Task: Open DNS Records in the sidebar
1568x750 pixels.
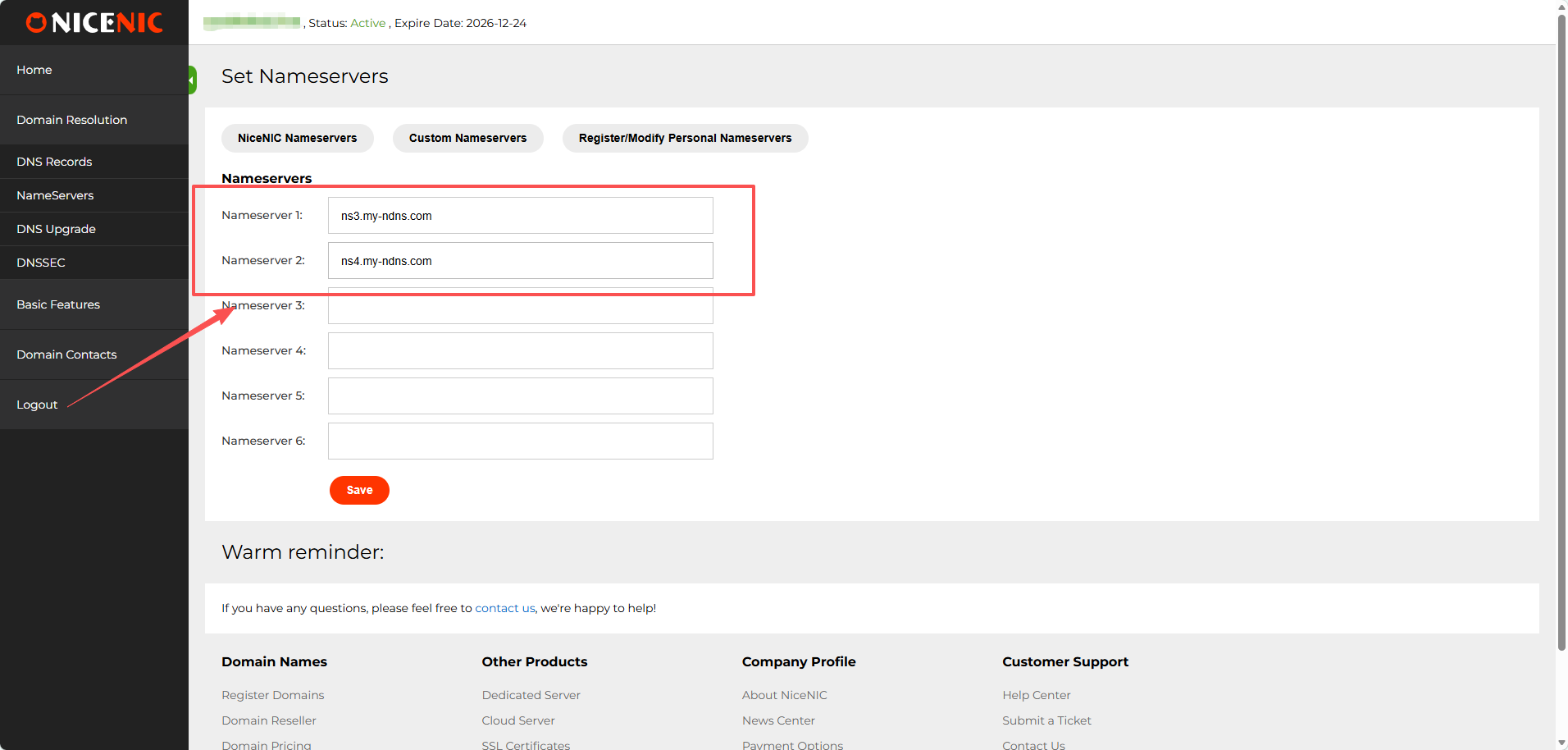Action: pos(54,162)
